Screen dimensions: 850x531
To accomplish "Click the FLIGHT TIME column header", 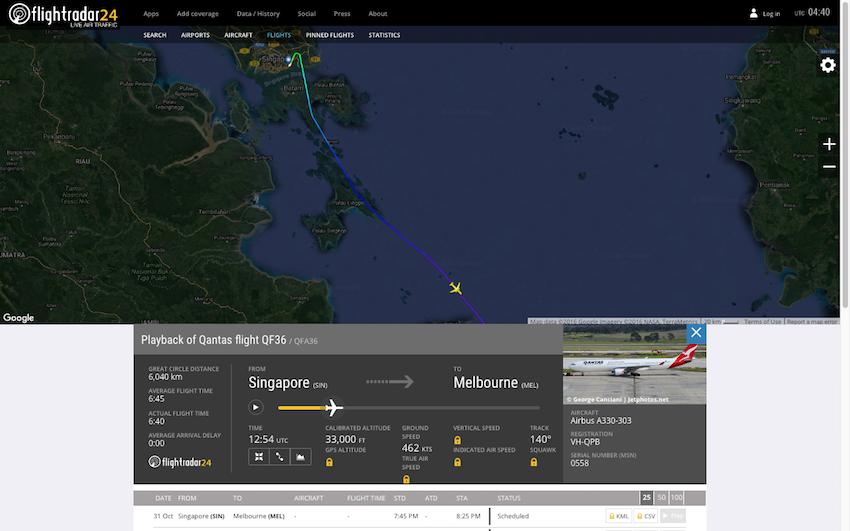I will pos(366,498).
